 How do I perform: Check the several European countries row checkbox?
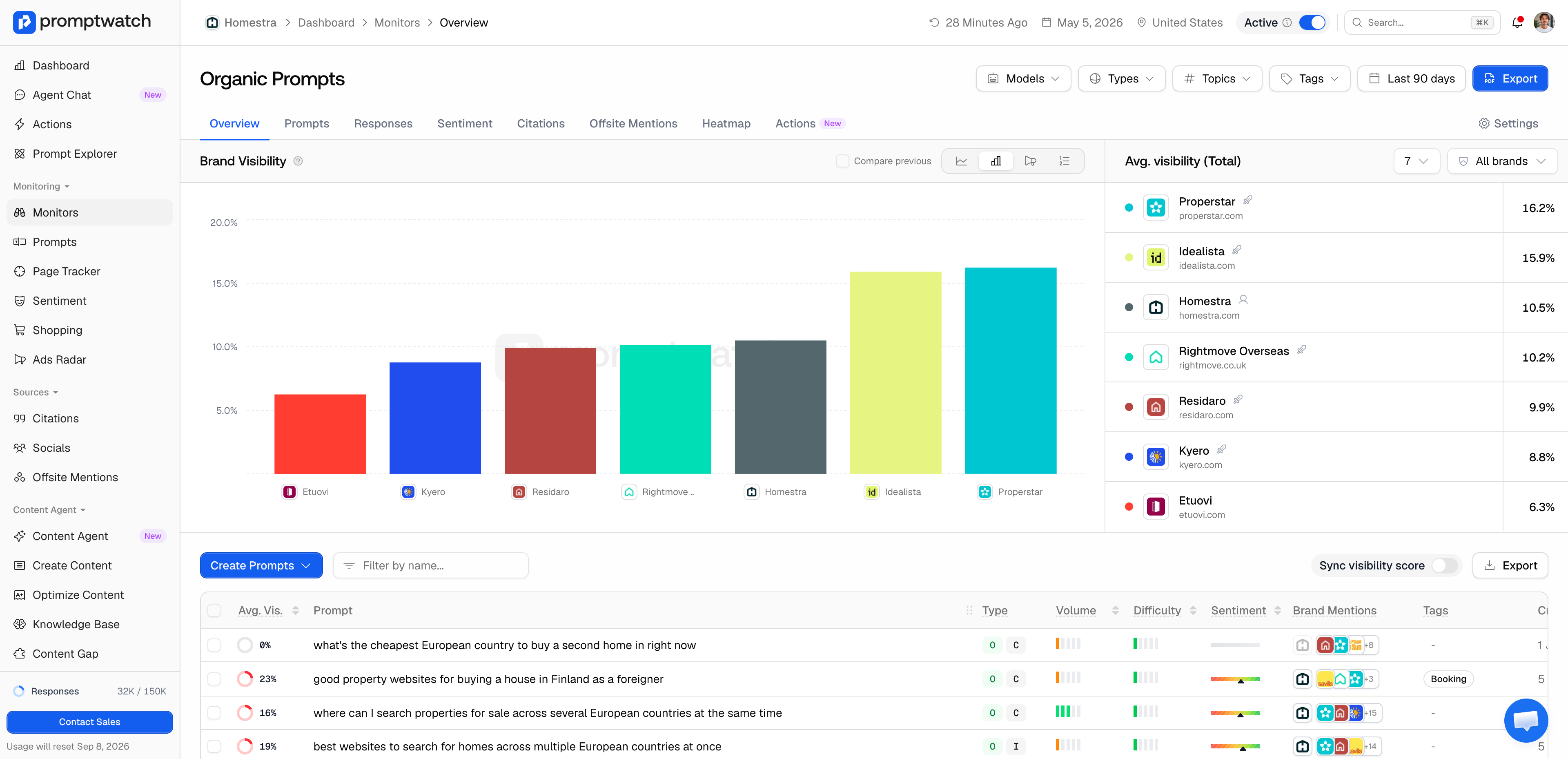(x=214, y=713)
